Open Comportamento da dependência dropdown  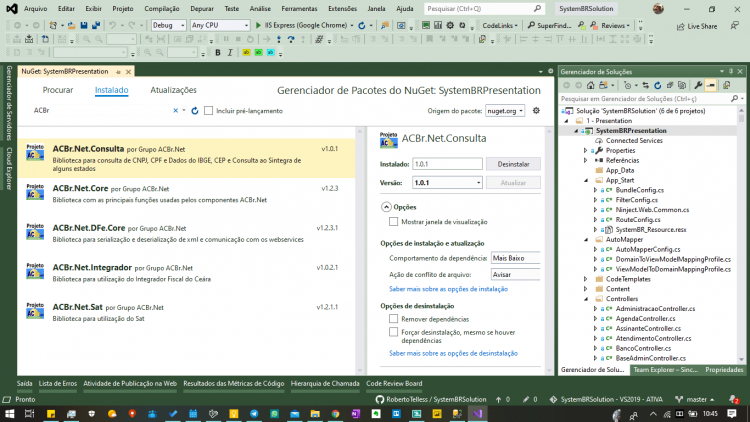point(515,258)
